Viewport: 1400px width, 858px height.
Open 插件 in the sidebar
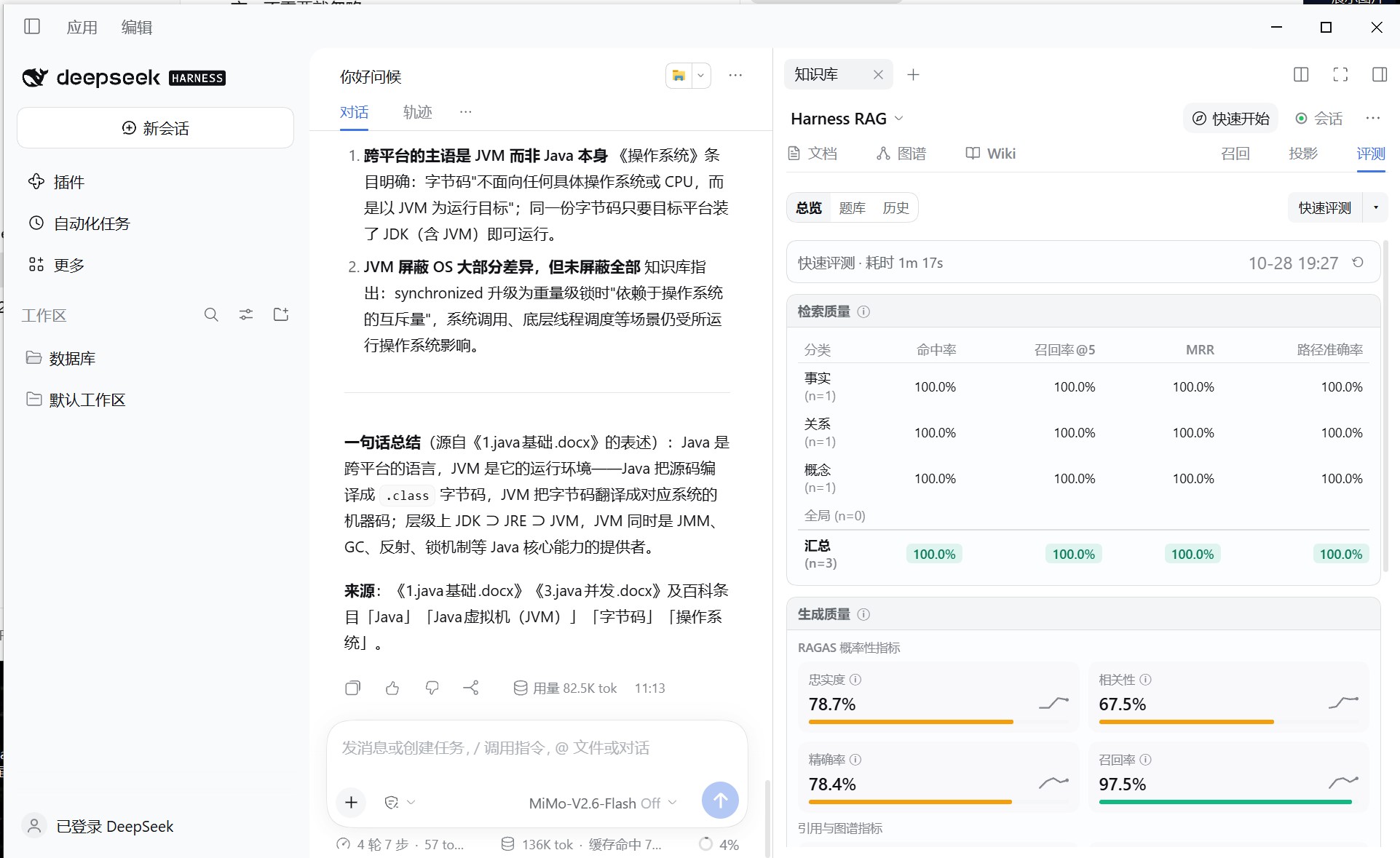click(x=56, y=182)
